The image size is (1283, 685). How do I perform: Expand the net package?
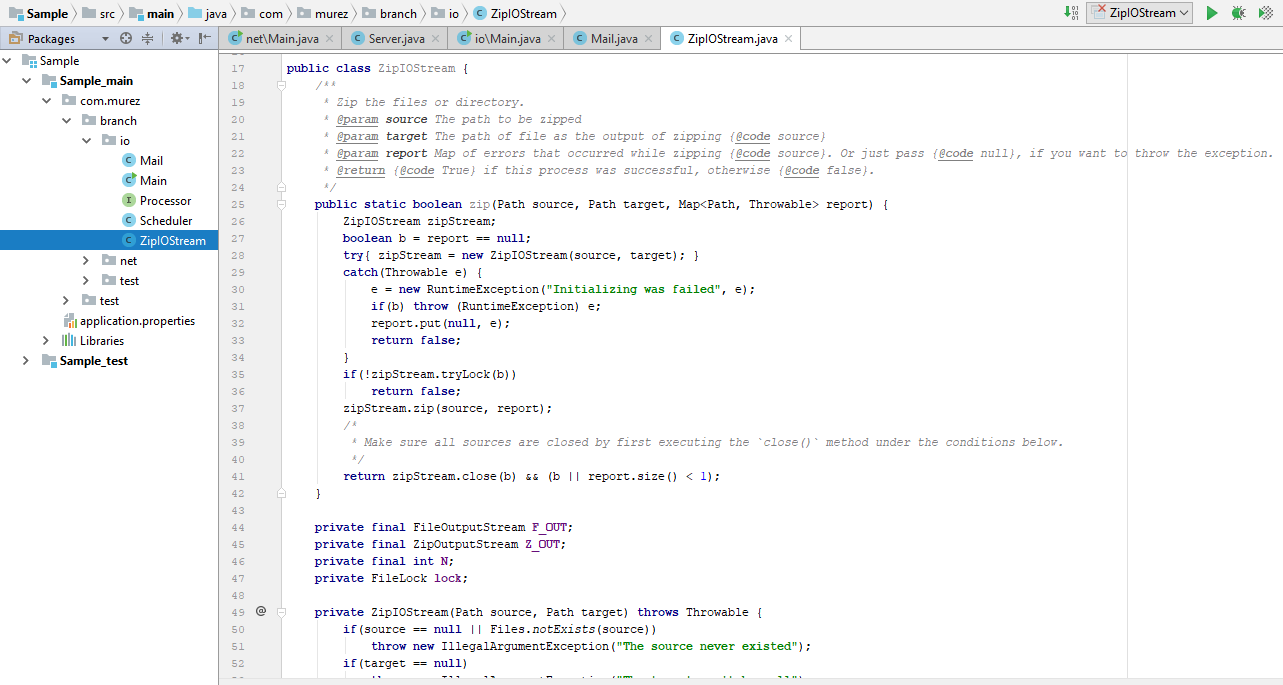pos(86,261)
